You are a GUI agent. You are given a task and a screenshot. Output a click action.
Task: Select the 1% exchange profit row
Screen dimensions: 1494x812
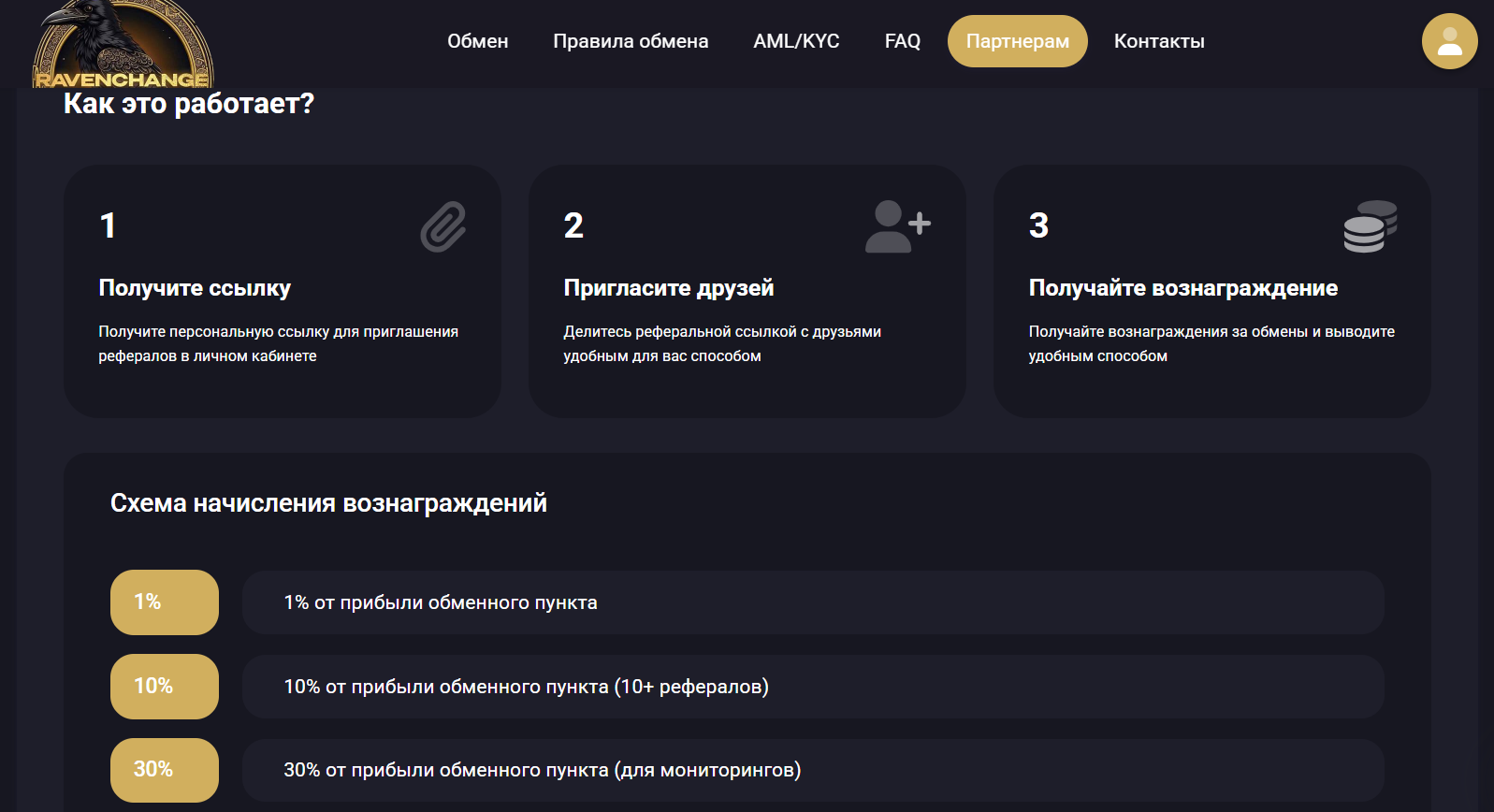click(812, 602)
